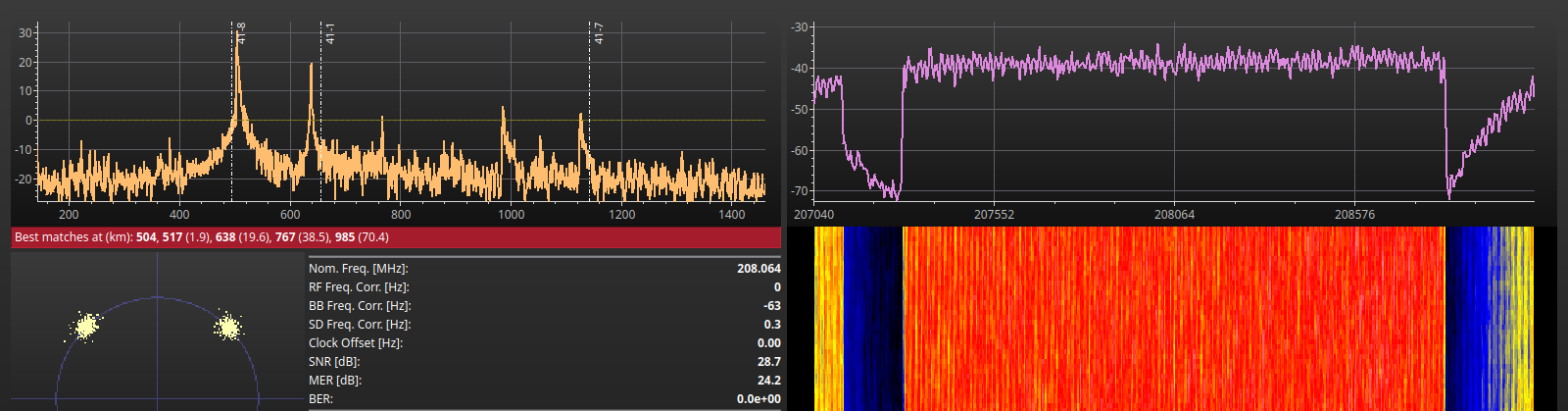Click the 41-1 transmitter marker line
The height and width of the screenshot is (411, 1568).
coord(321,113)
